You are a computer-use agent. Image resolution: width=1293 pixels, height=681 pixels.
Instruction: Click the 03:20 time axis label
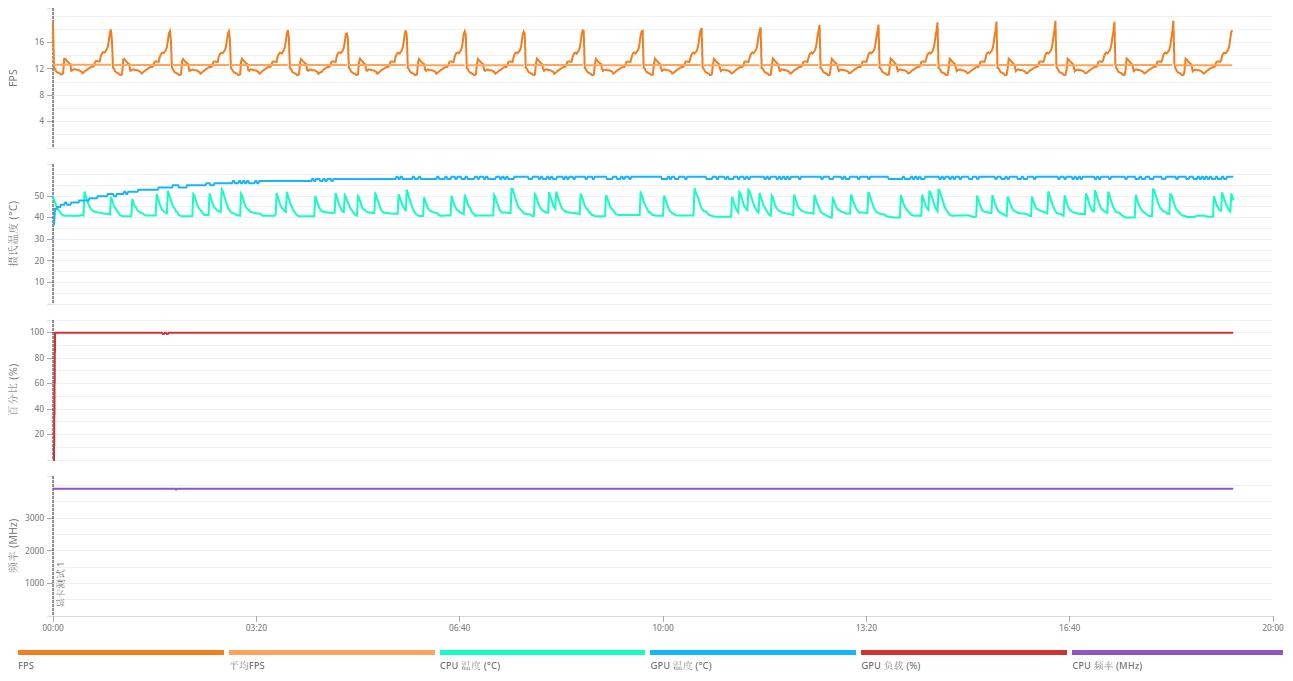(x=256, y=628)
